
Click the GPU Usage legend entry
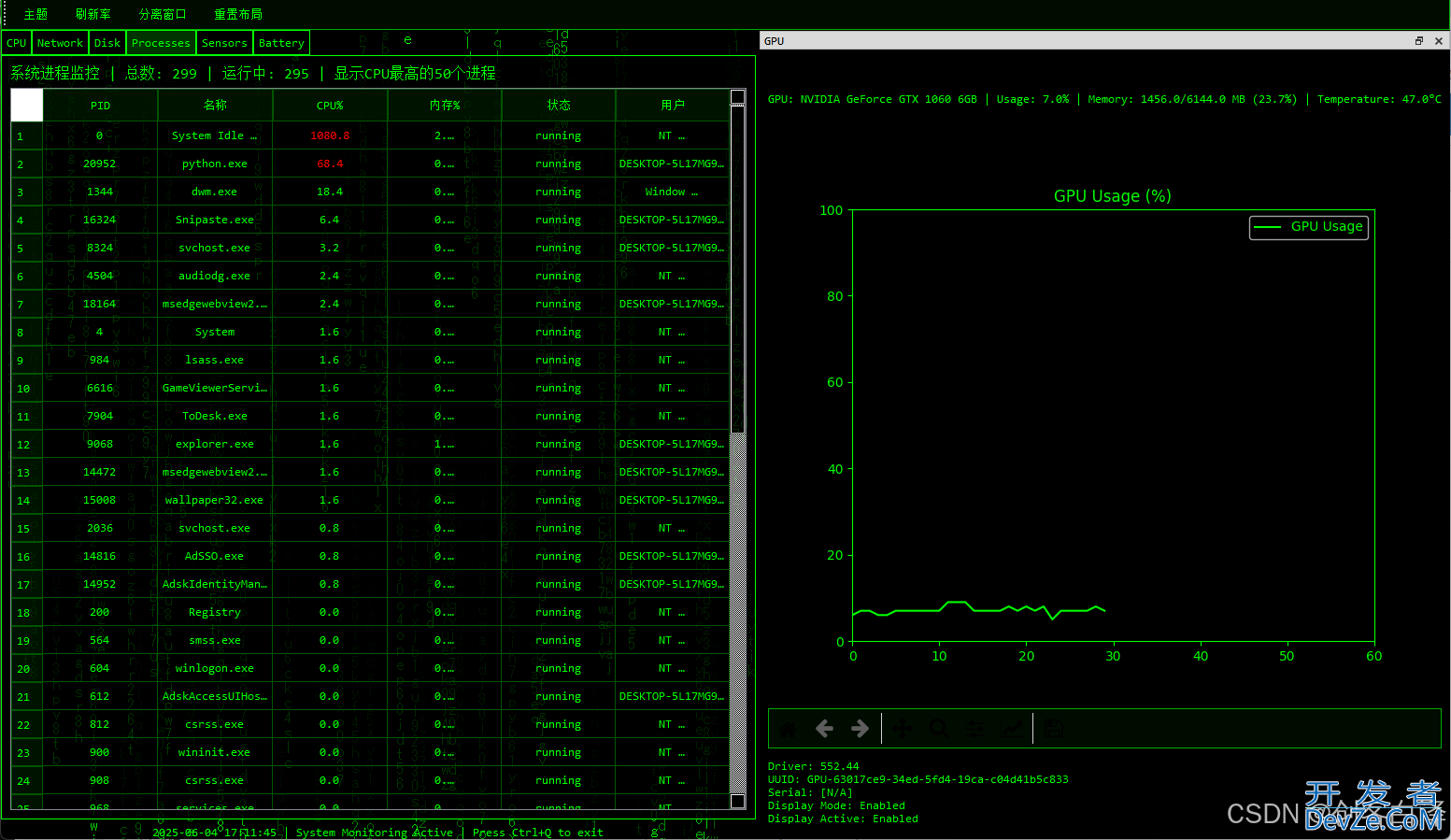1309,227
